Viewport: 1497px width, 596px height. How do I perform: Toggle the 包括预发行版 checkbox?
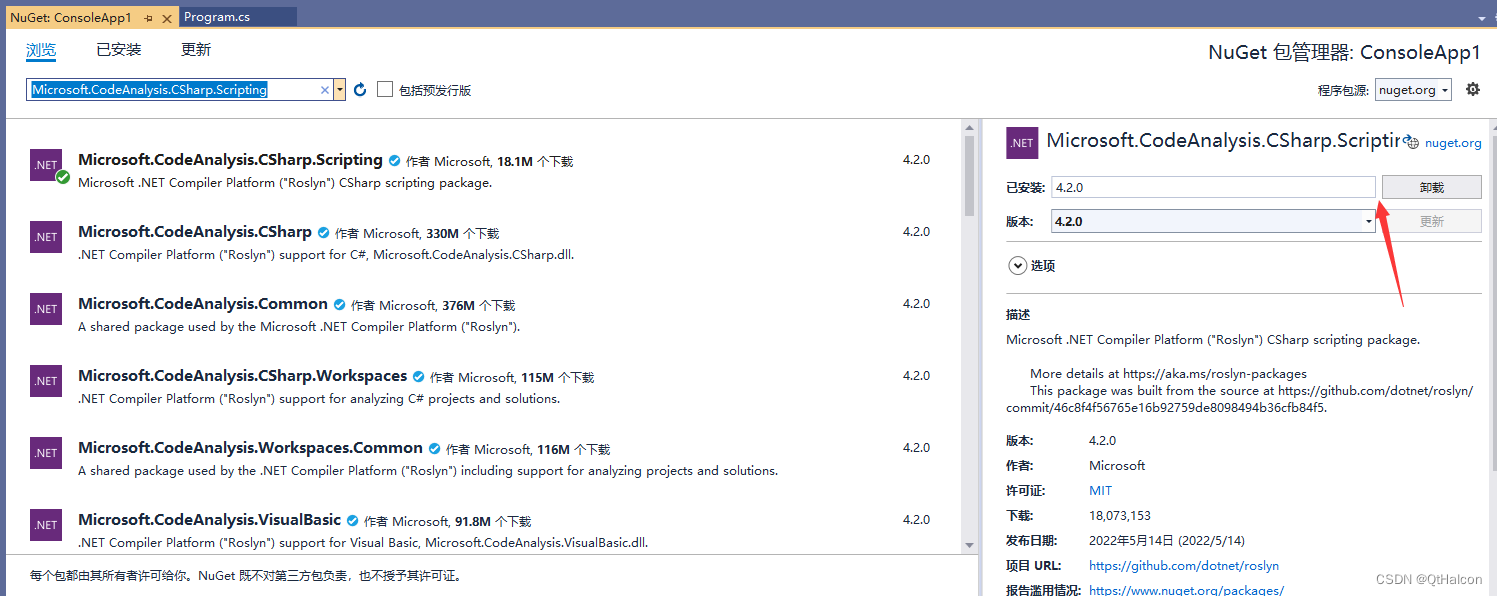(x=385, y=90)
